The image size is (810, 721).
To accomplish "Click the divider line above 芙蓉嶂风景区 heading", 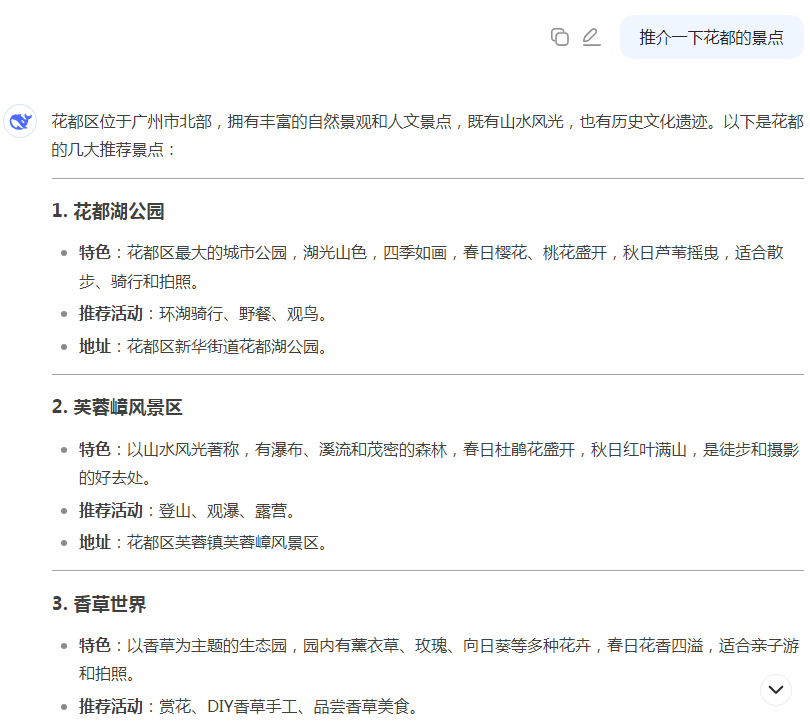I will pyautogui.click(x=427, y=375).
